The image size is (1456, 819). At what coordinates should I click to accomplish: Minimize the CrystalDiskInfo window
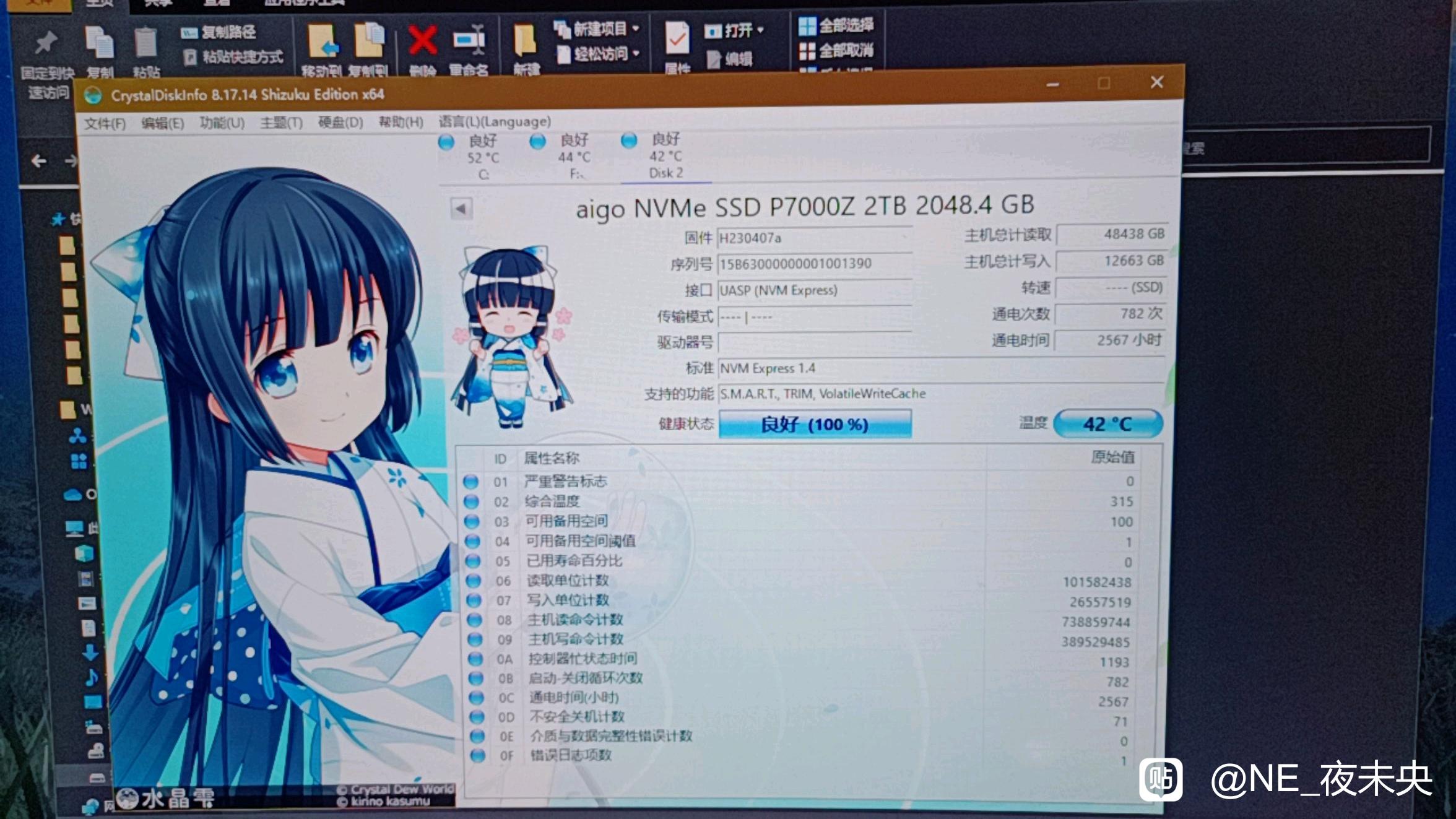coord(1053,84)
